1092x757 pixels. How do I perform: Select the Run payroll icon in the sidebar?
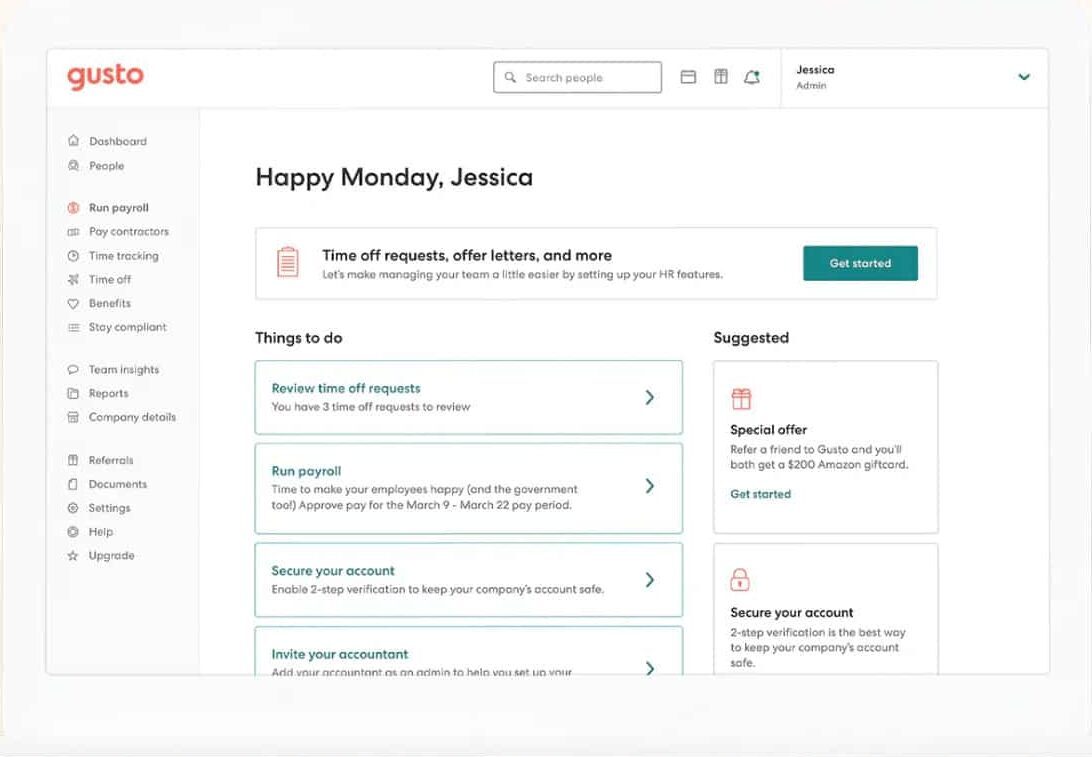pyautogui.click(x=71, y=207)
